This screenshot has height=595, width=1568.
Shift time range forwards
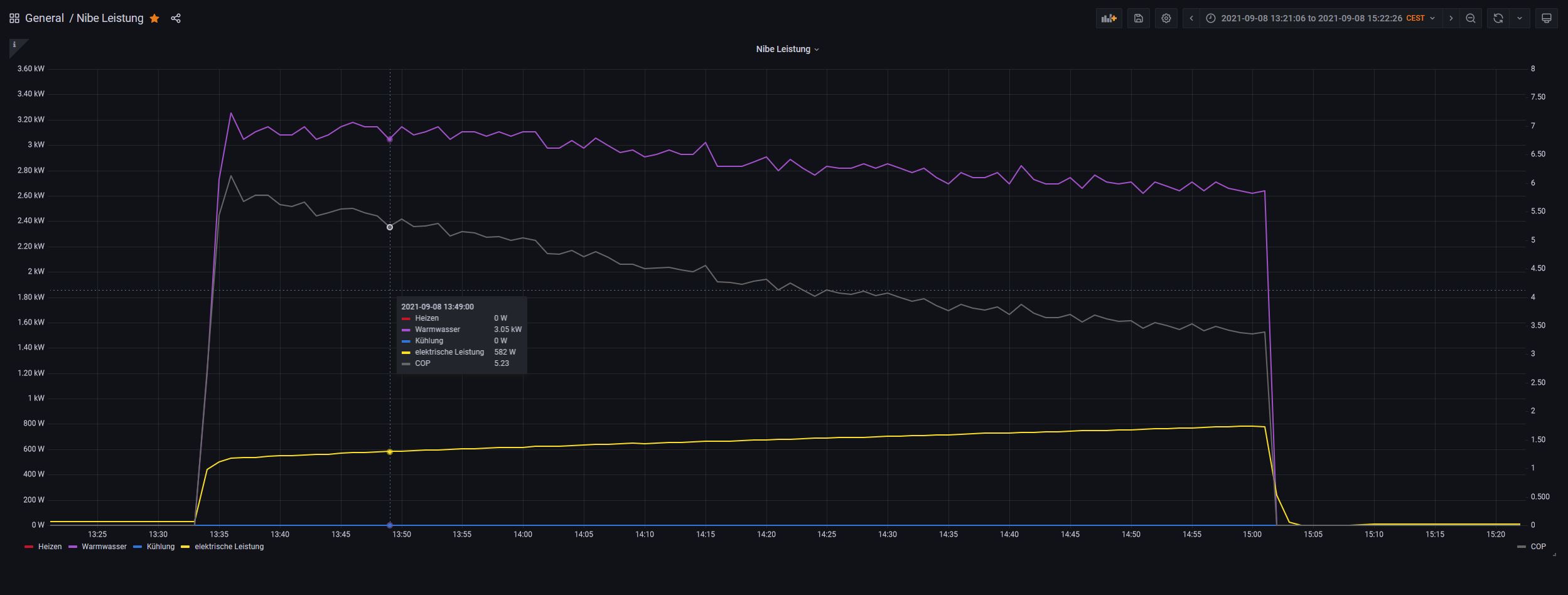[x=1451, y=18]
